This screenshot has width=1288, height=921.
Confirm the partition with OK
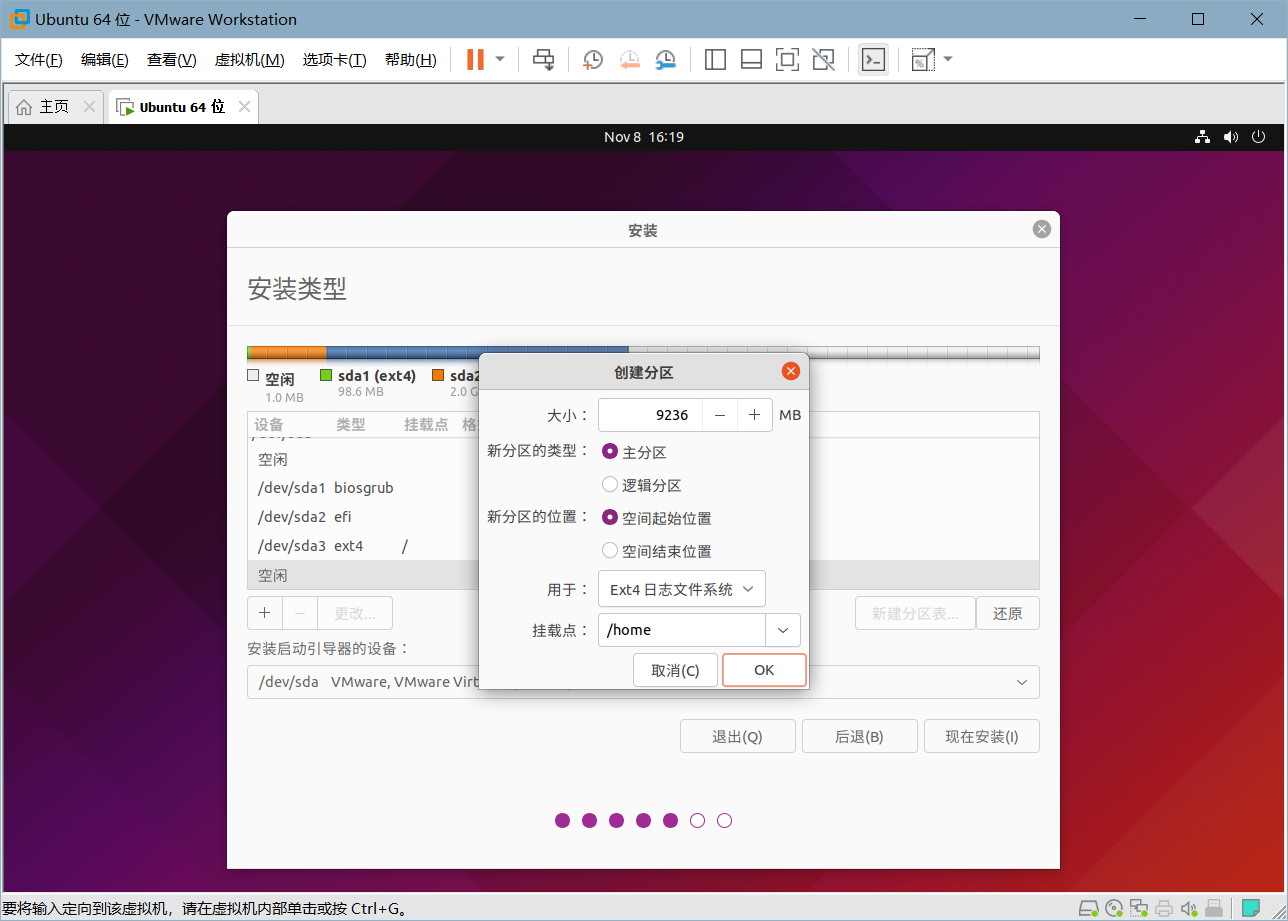tap(764, 670)
